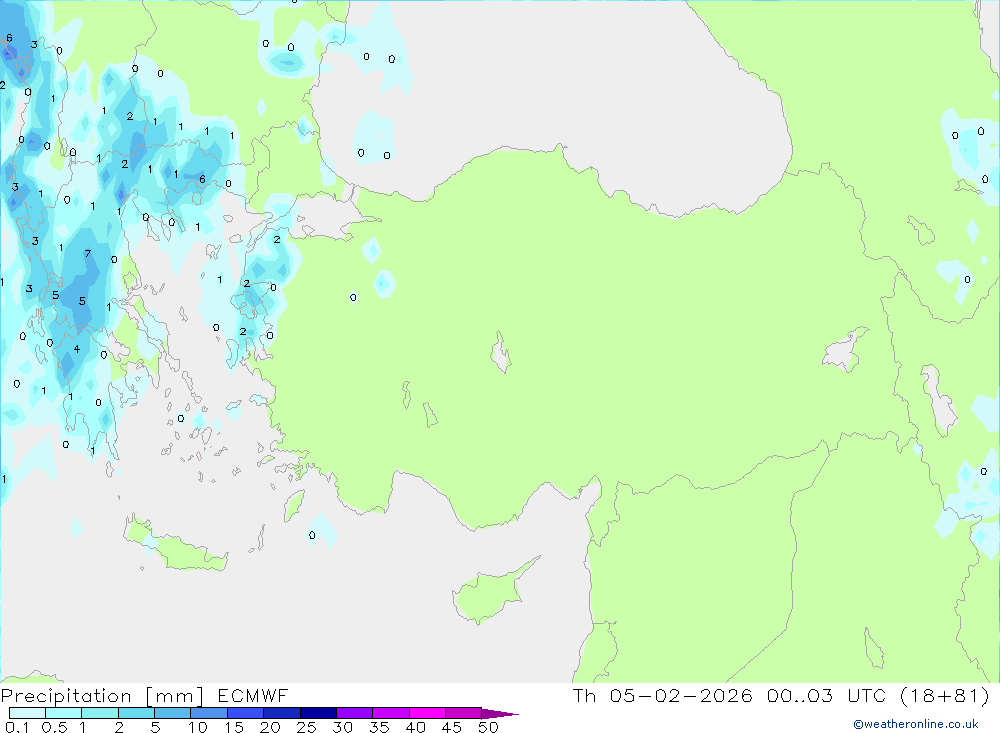Click the 45–50 mm legend swatch

(x=464, y=713)
